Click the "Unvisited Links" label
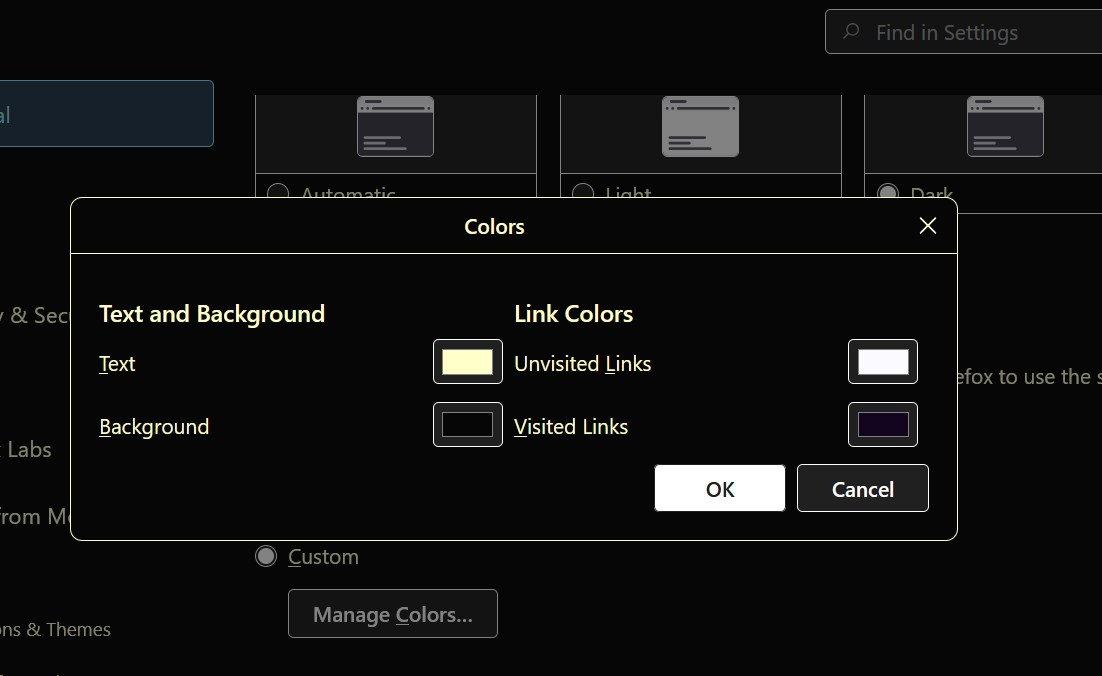This screenshot has width=1102, height=676. [x=583, y=364]
